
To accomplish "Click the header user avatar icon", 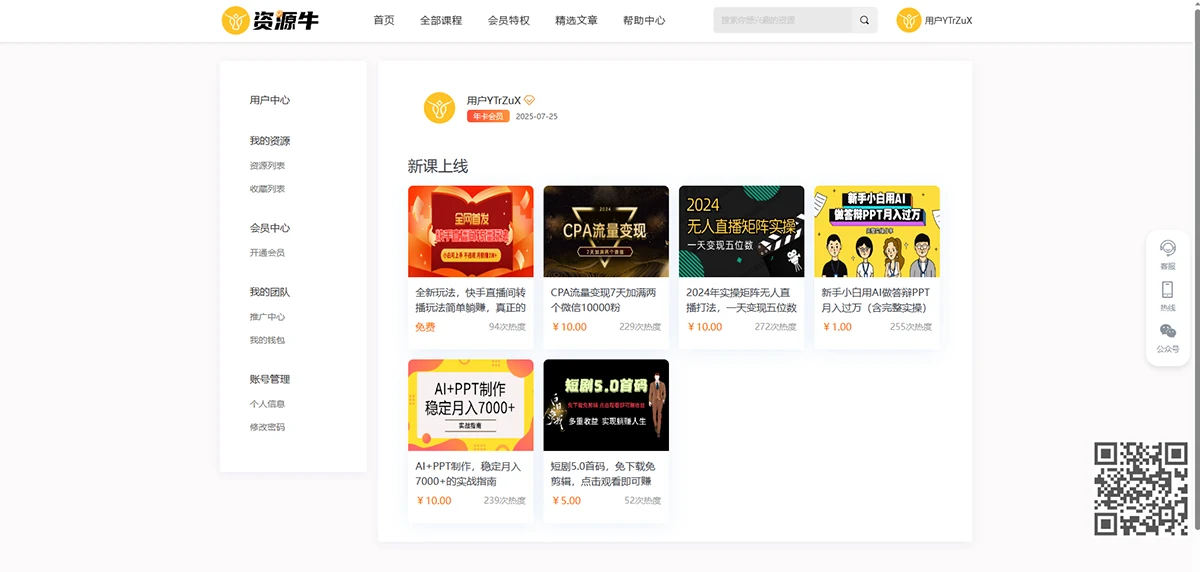I will 908,20.
